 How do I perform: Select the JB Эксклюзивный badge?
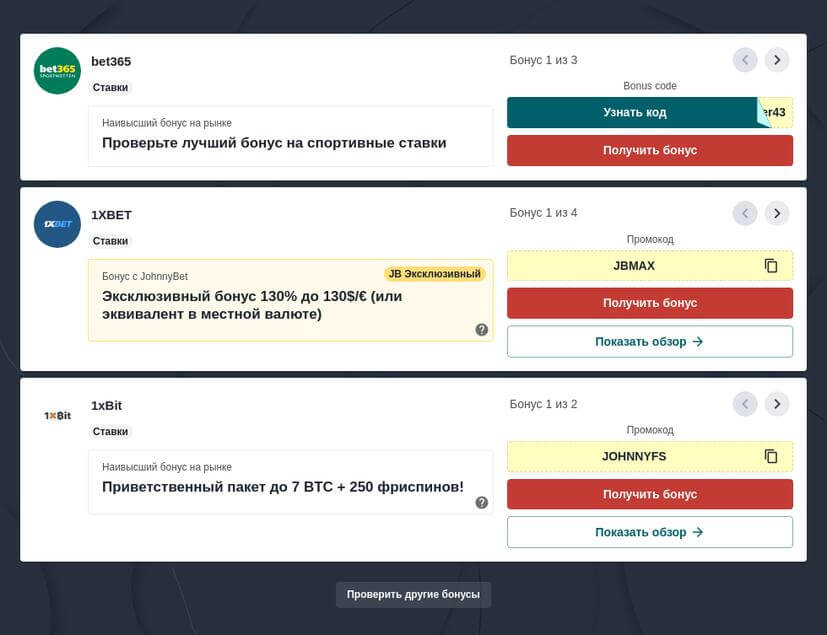click(x=434, y=274)
